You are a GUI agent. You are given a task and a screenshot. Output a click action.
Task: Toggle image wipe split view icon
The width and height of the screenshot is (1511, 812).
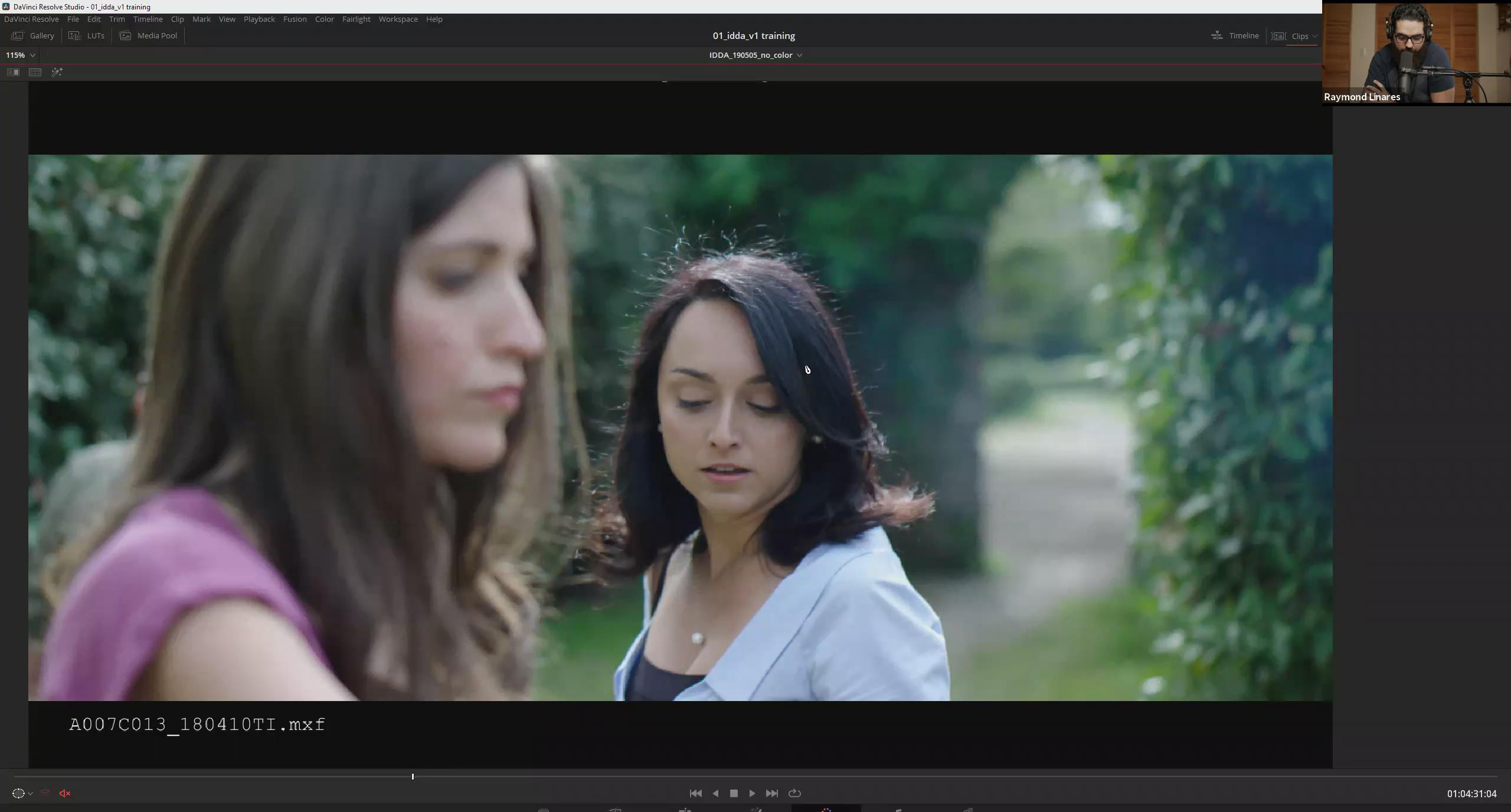click(x=13, y=72)
